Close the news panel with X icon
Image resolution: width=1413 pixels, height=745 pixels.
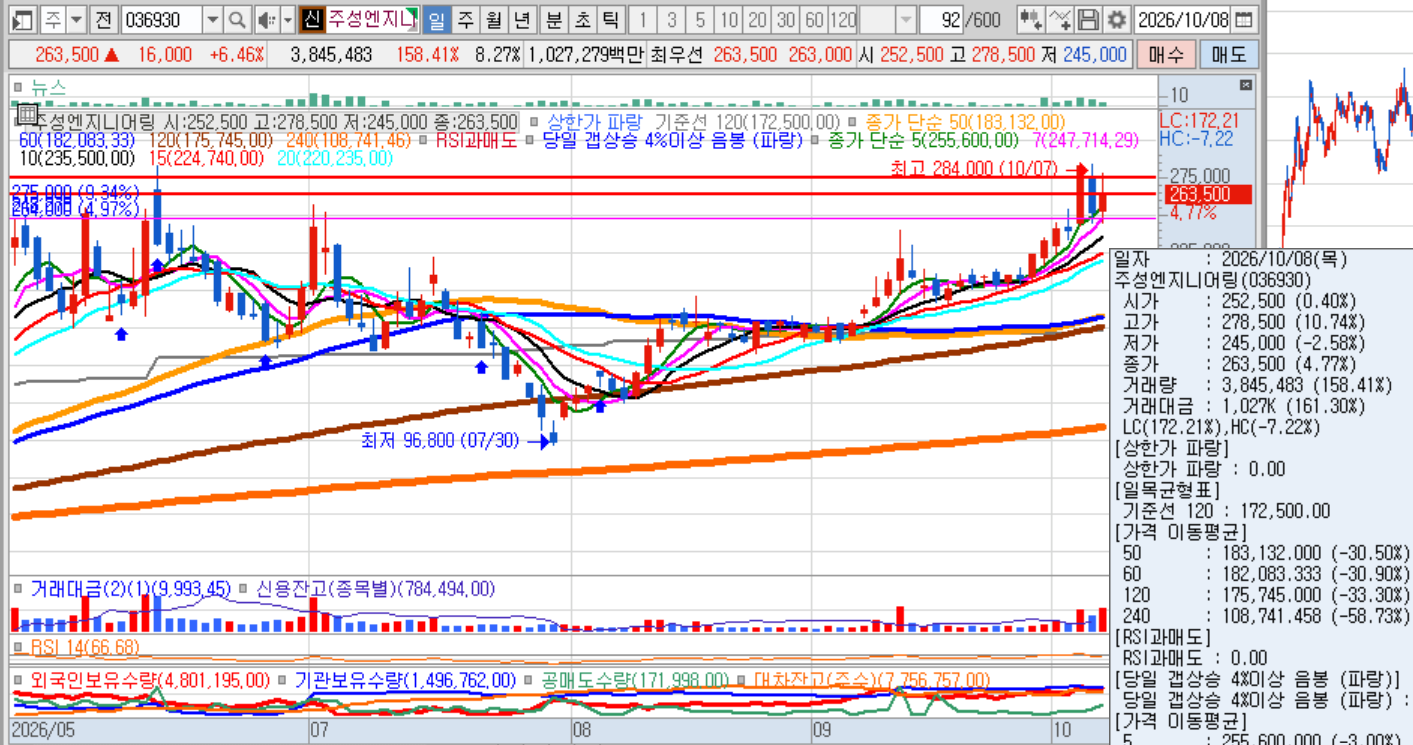[x=1245, y=85]
